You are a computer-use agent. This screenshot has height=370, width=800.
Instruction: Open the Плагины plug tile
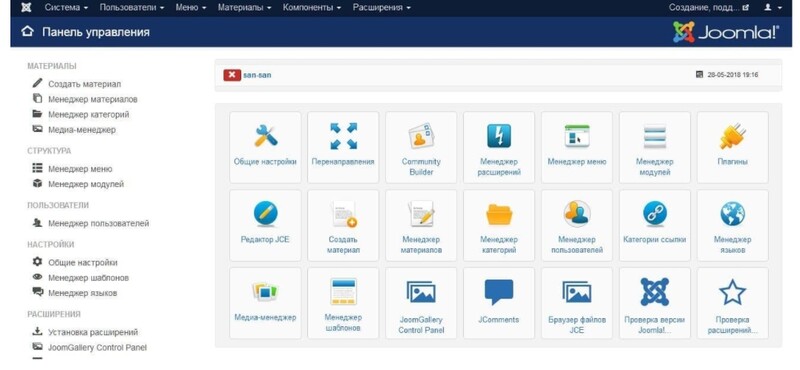(x=733, y=147)
